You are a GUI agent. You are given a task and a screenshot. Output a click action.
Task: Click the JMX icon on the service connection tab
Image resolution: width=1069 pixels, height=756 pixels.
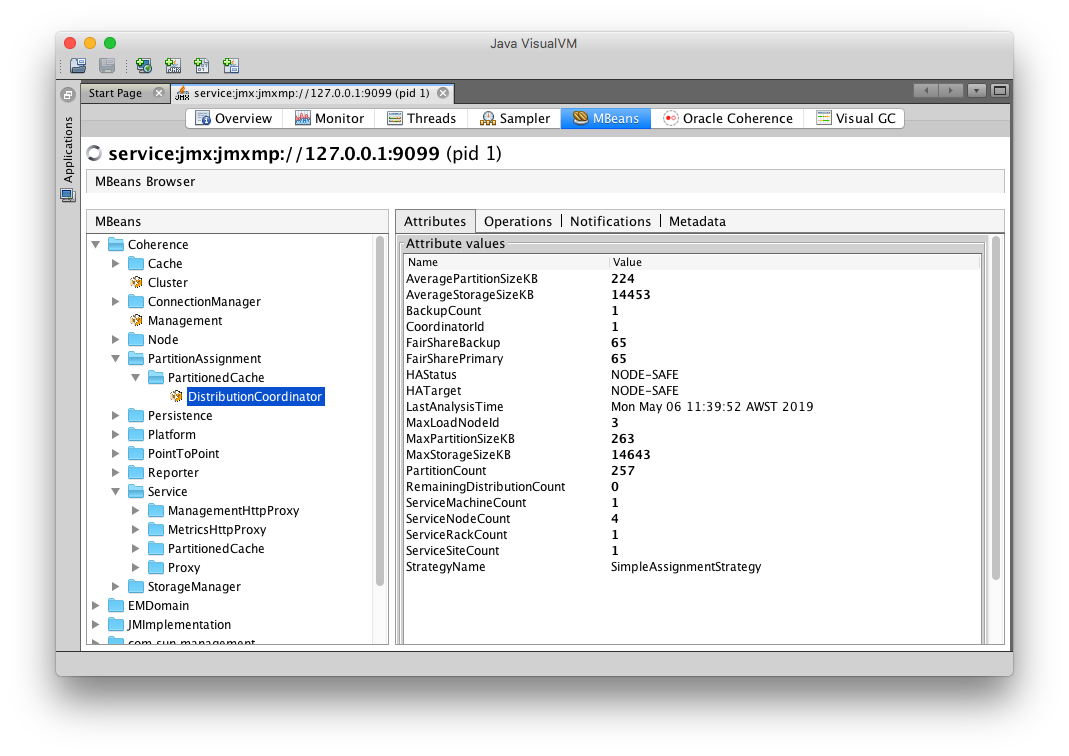tap(182, 93)
